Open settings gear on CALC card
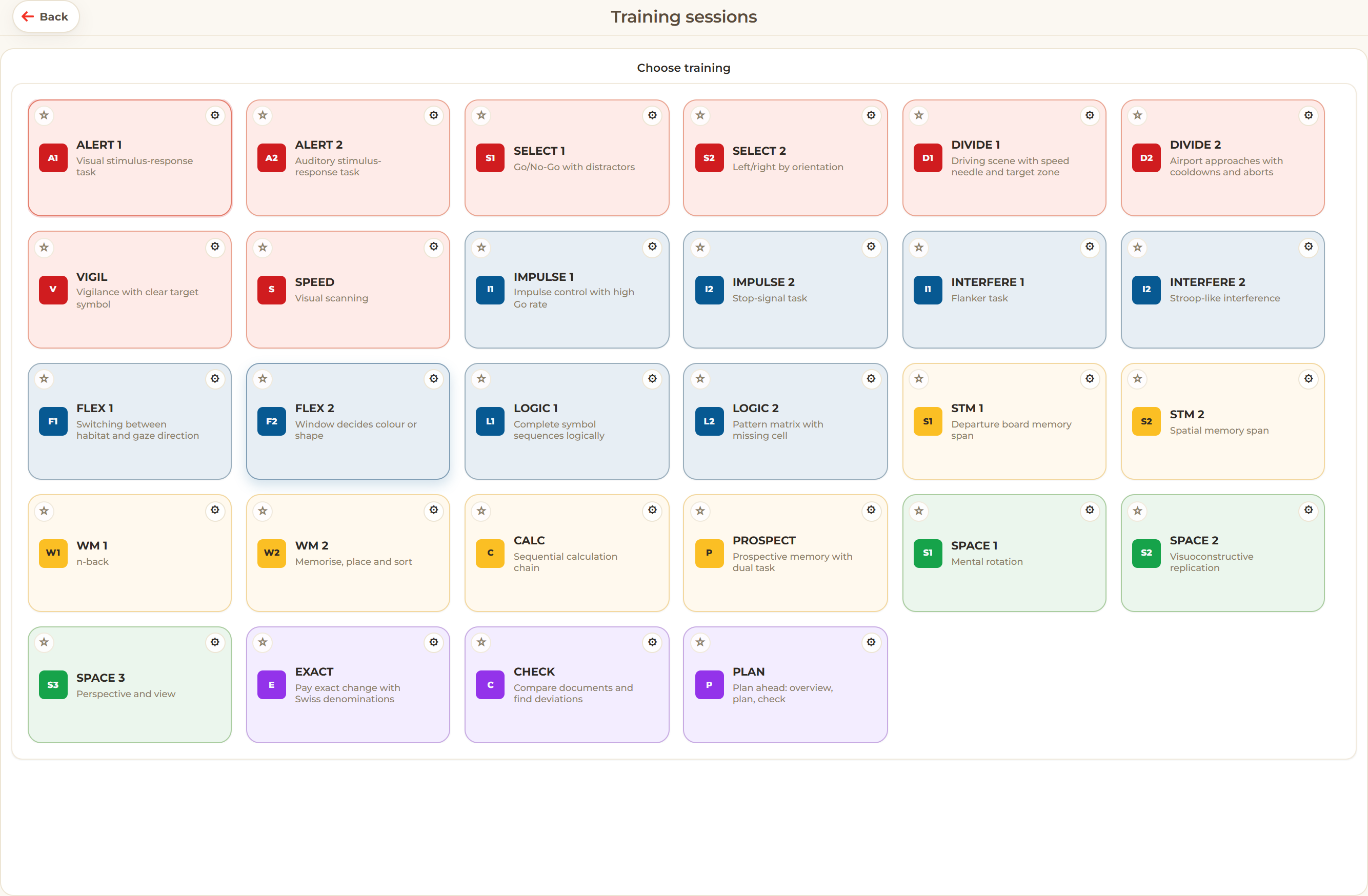This screenshot has height=896, width=1368. point(652,511)
